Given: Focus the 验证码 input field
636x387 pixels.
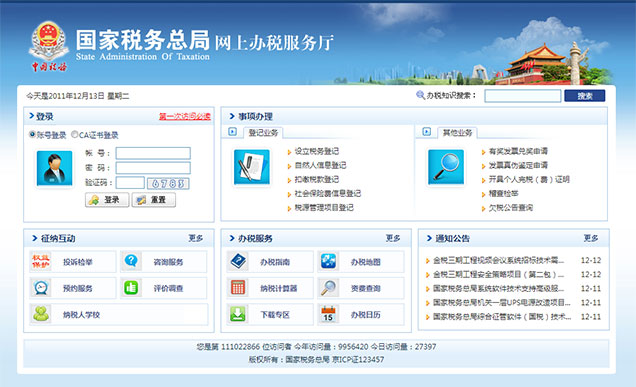Looking at the screenshot, I should (x=130, y=183).
